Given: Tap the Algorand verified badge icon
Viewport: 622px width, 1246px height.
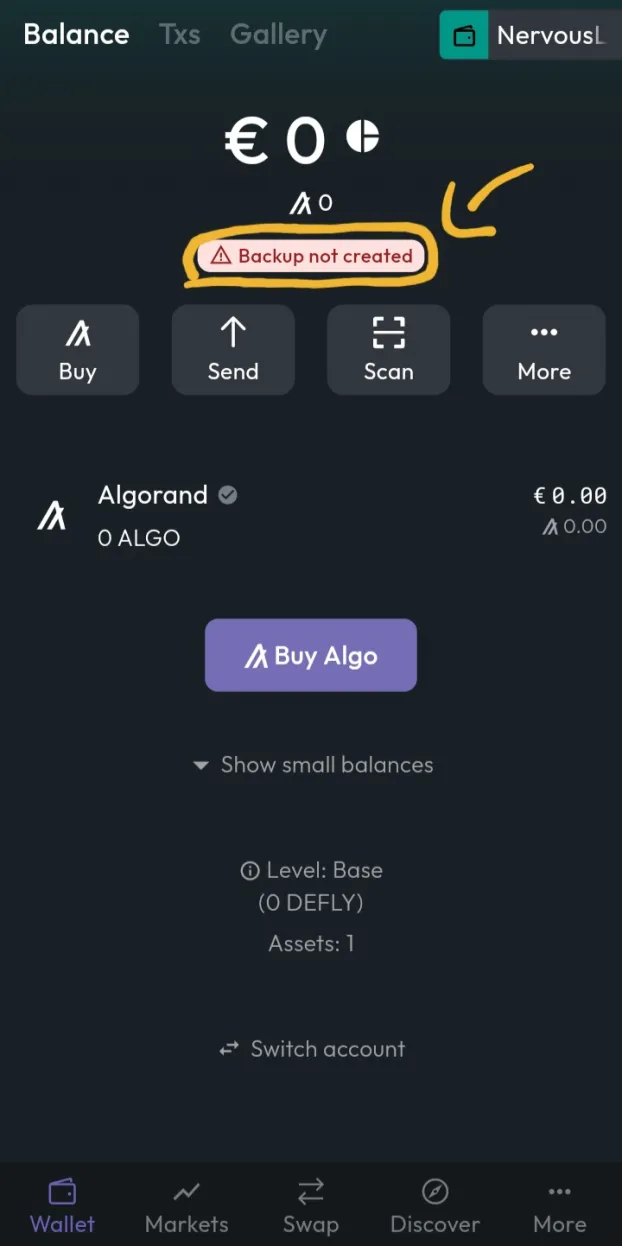Looking at the screenshot, I should (x=228, y=495).
